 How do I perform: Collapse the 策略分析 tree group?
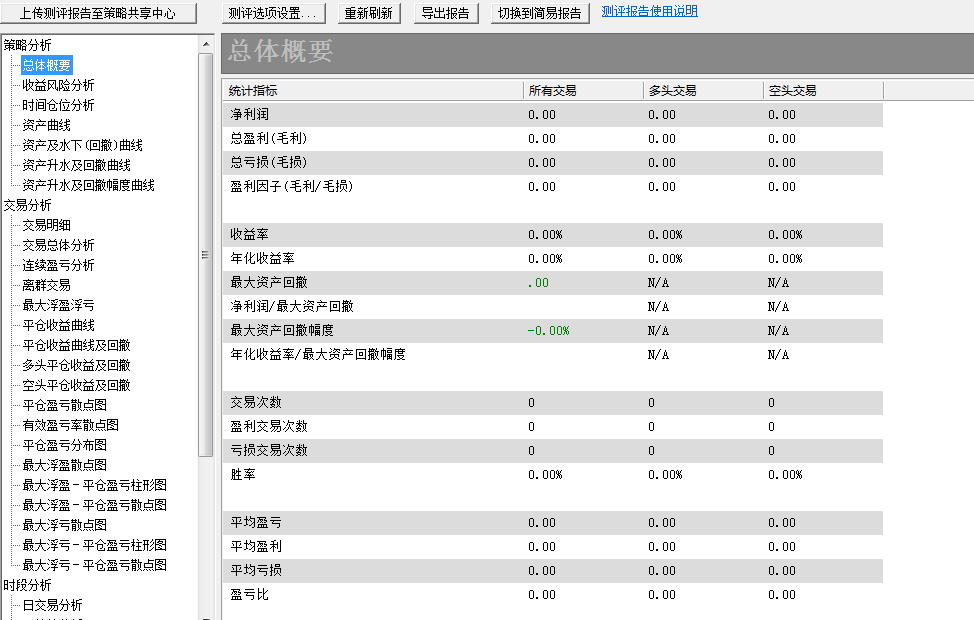click(x=27, y=45)
